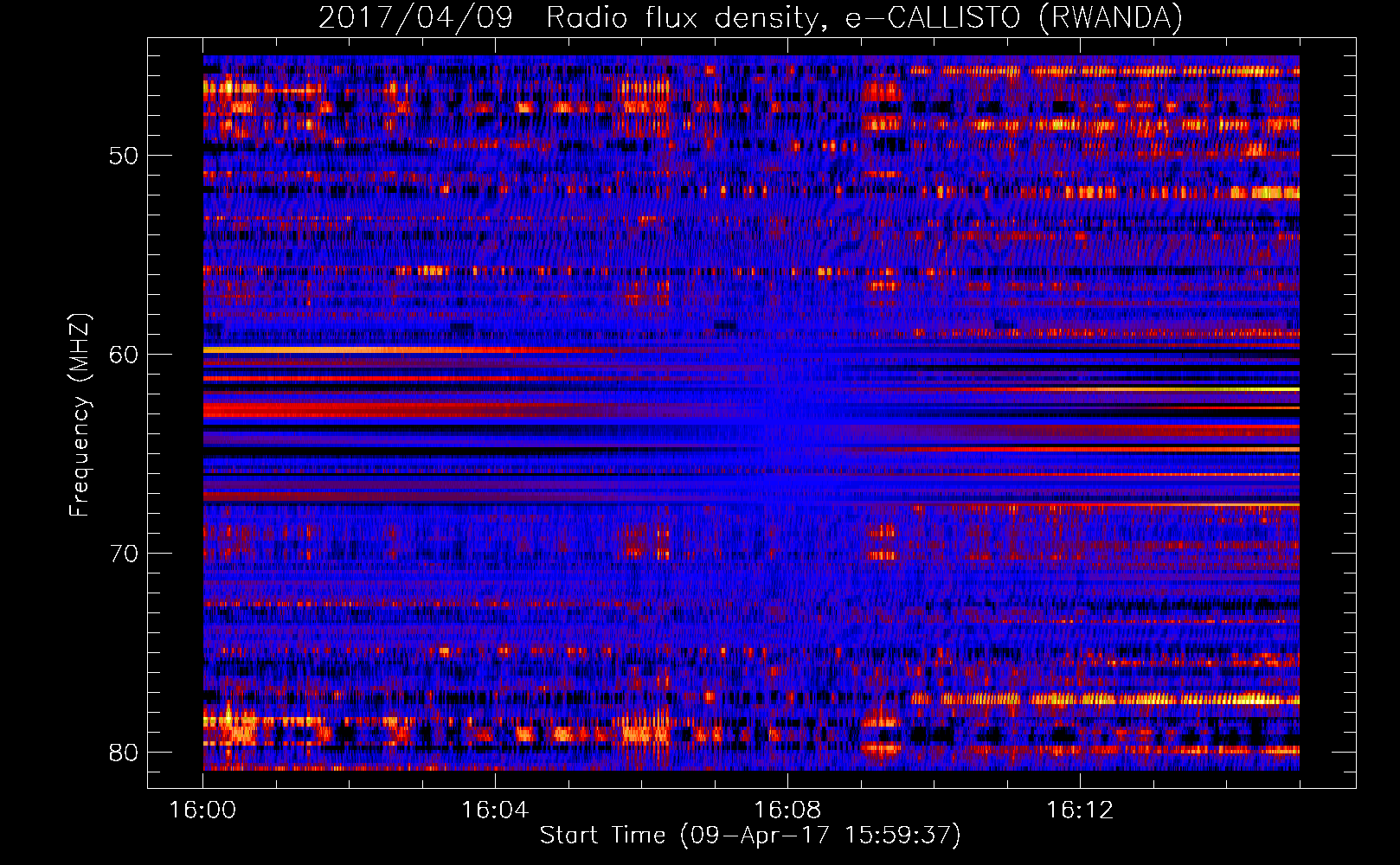Click the 60 frequency tick label
This screenshot has width=1400, height=865.
124,355
